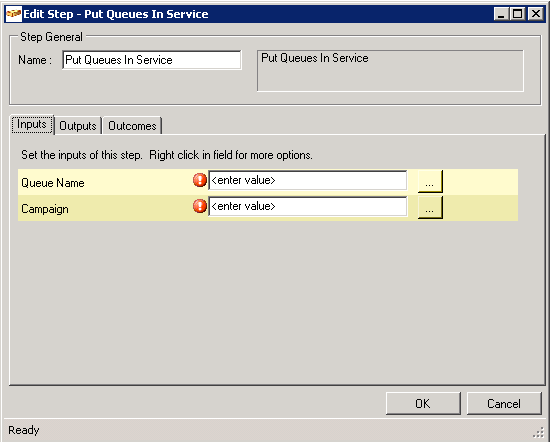The height and width of the screenshot is (442, 550).
Task: Open the Outcomes tab
Action: 132,126
